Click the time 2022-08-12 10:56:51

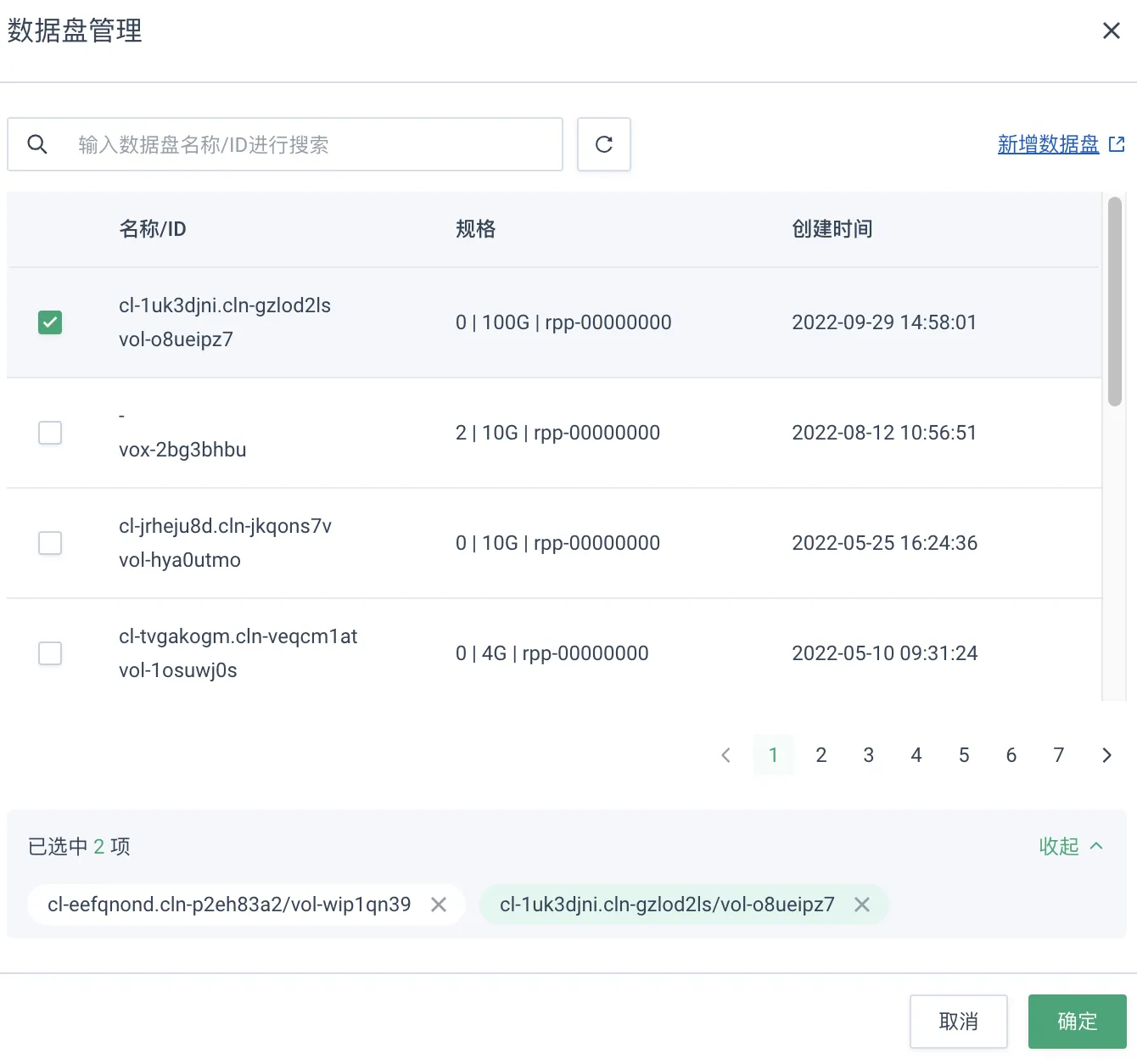(884, 433)
